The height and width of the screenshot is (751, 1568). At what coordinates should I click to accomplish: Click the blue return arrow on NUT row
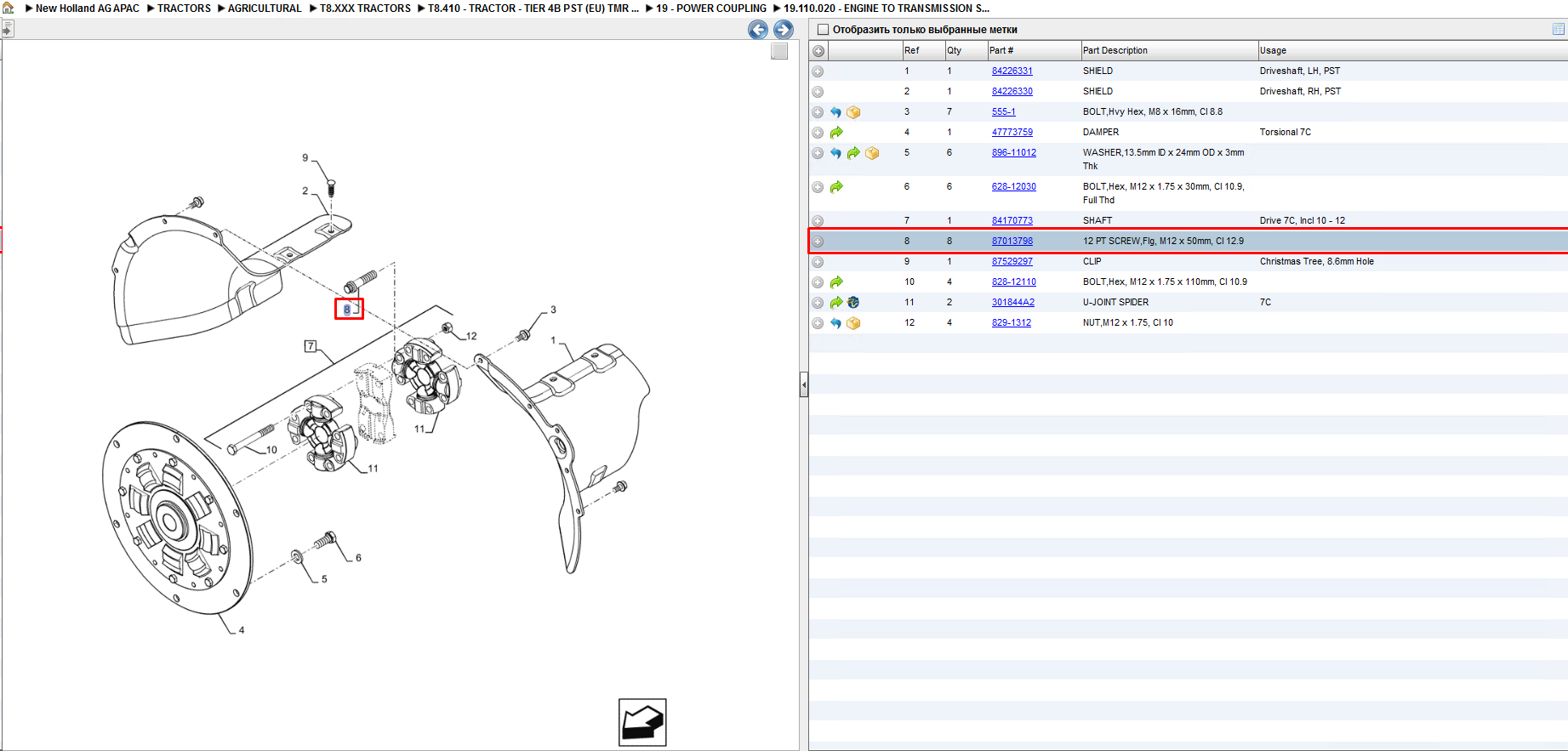coord(835,323)
